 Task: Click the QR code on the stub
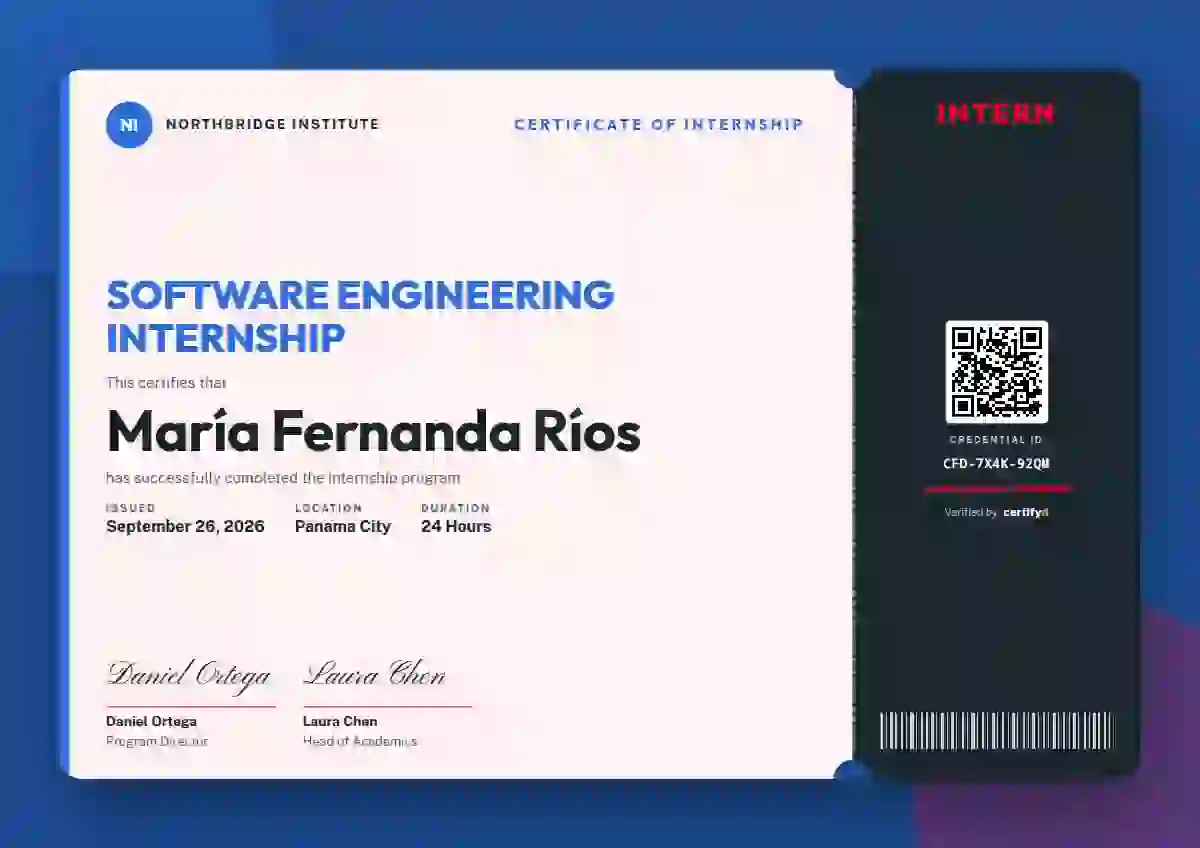[x=997, y=372]
